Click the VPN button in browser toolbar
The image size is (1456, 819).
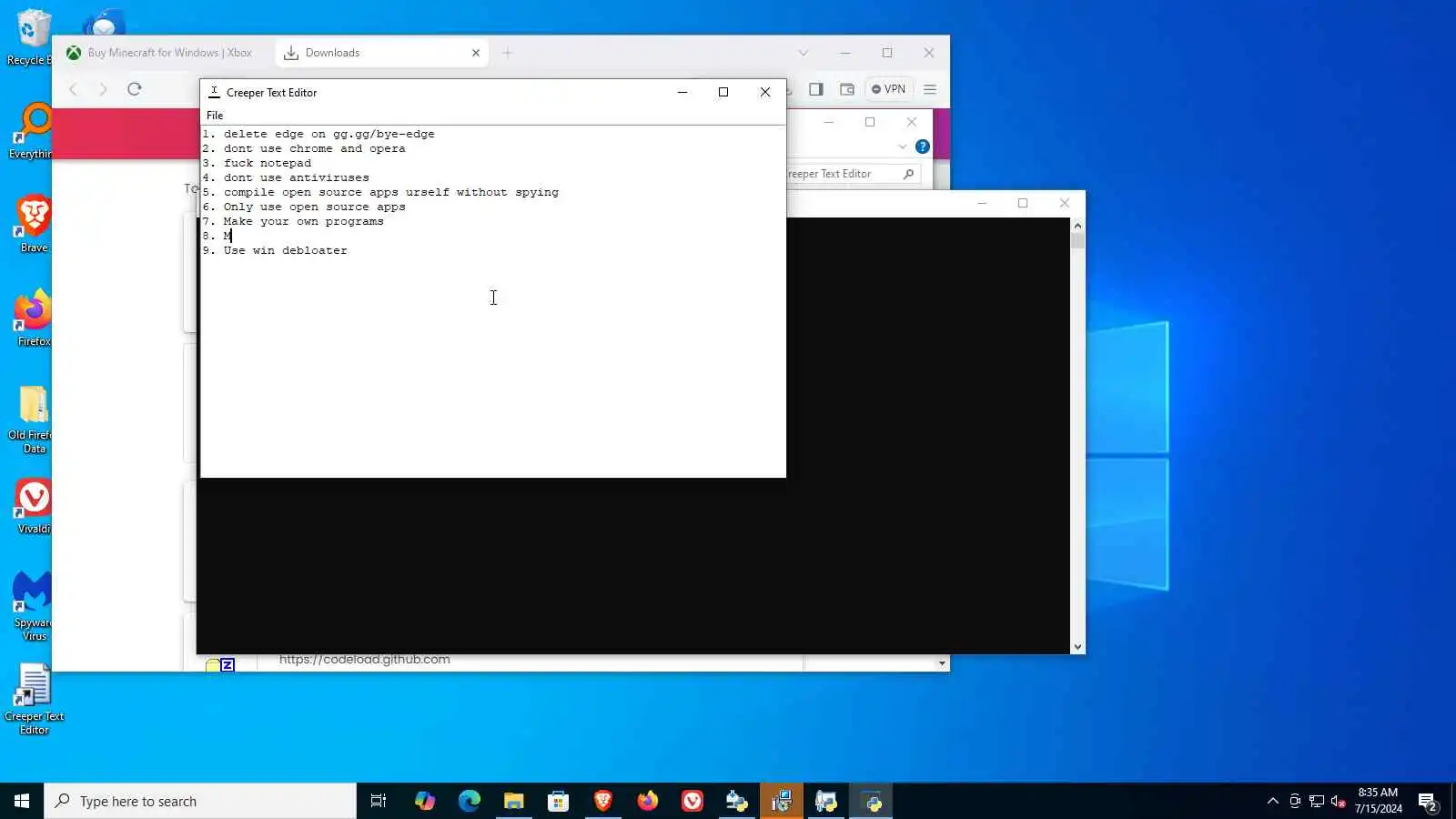click(888, 89)
